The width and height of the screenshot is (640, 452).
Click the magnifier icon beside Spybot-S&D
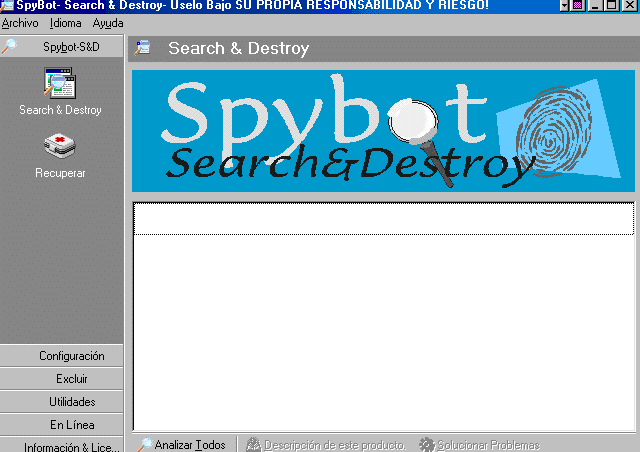[9, 46]
